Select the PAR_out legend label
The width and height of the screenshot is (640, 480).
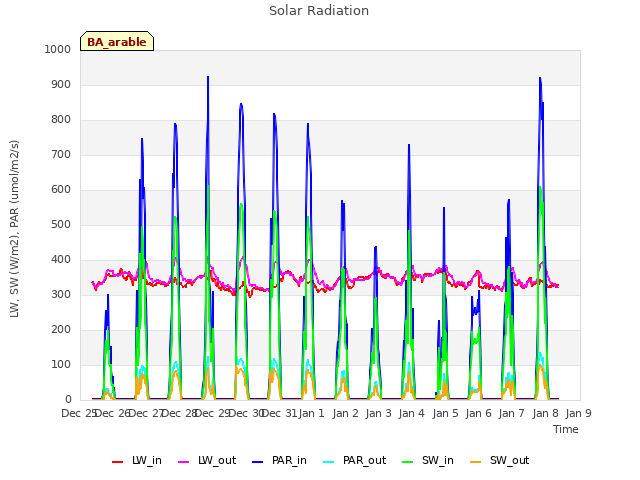tap(364, 461)
